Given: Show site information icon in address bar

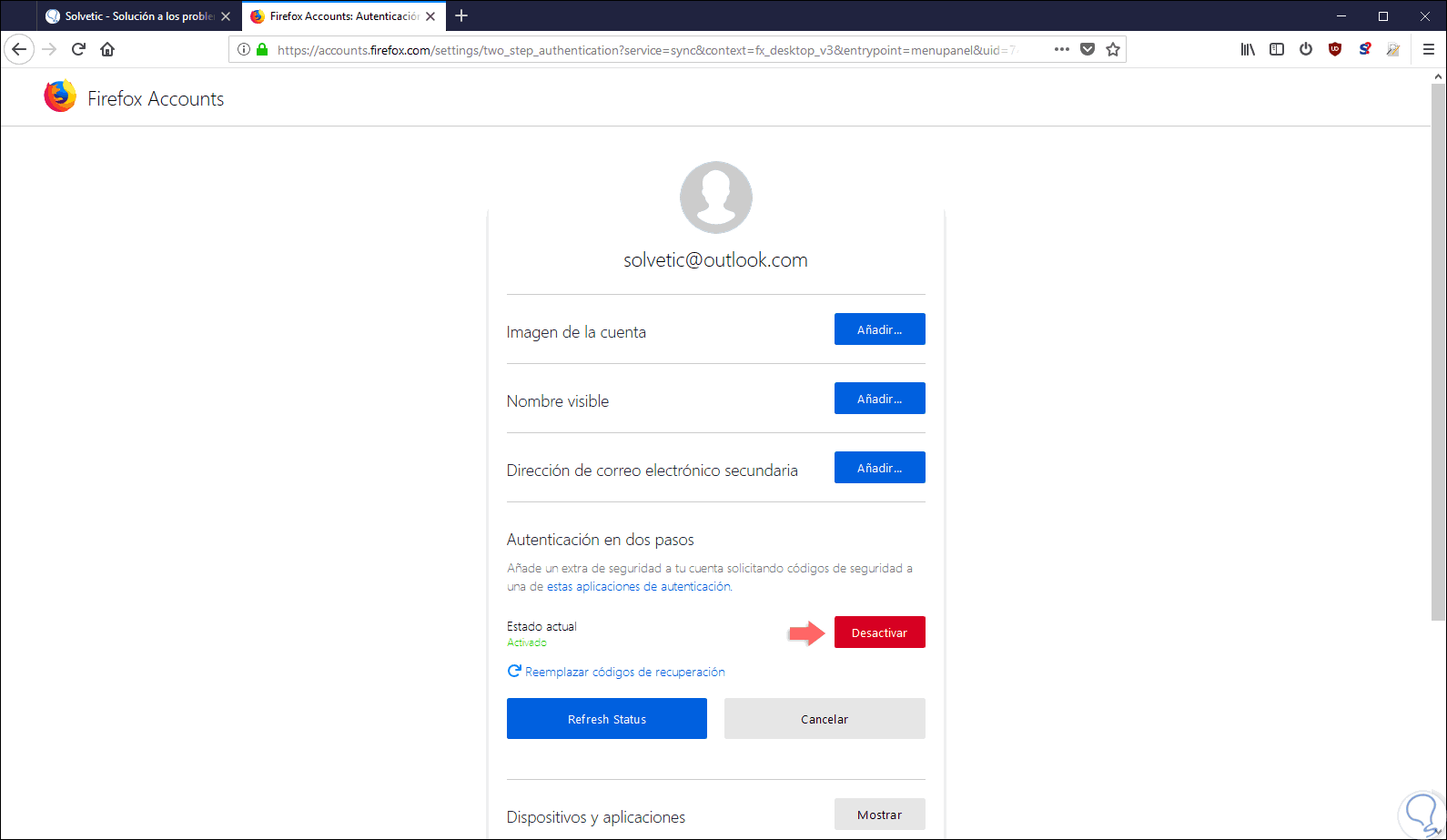Looking at the screenshot, I should pos(243,50).
